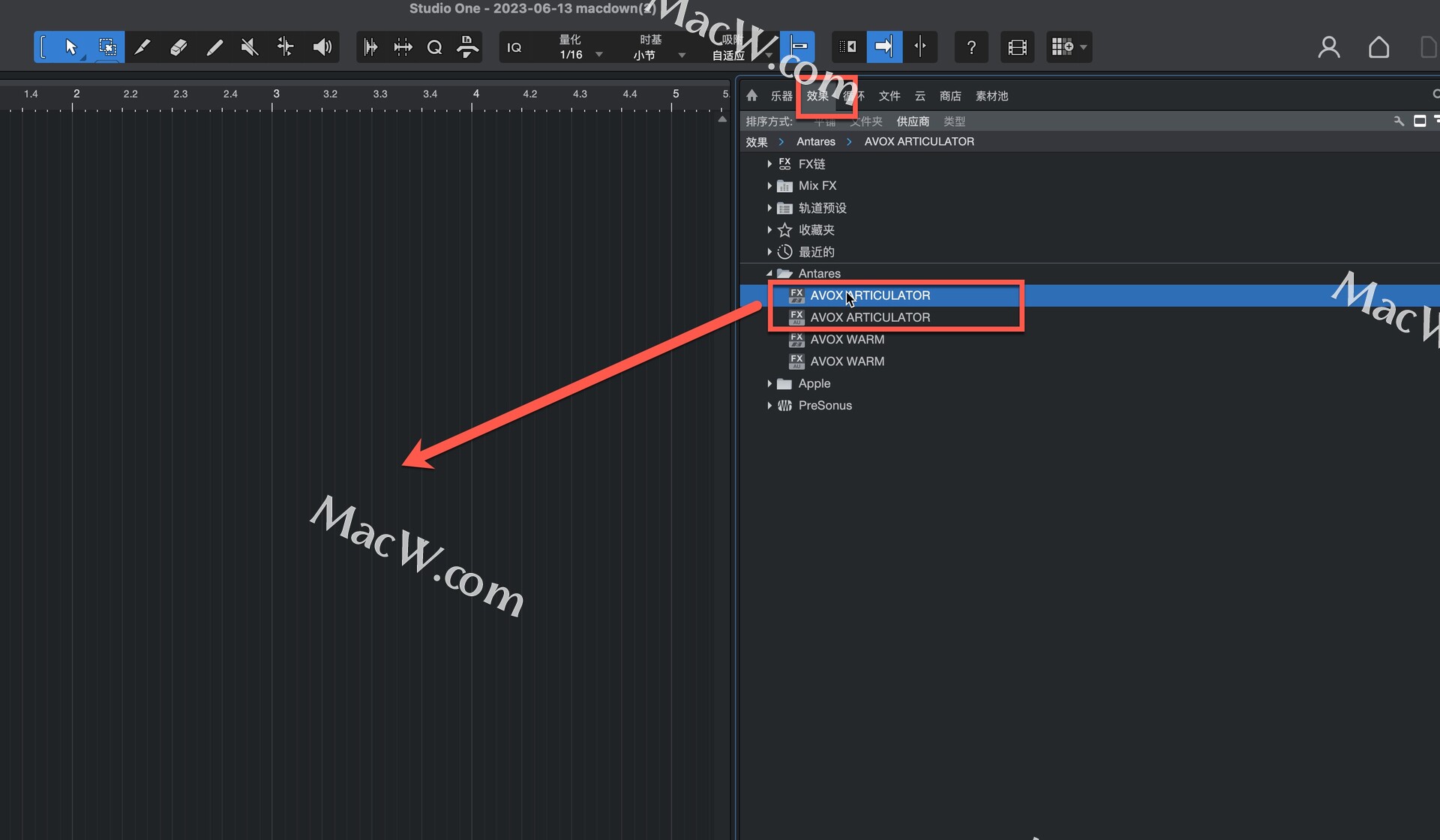Select the Split (knife) tool
This screenshot has height=840, width=1440.
coord(142,47)
